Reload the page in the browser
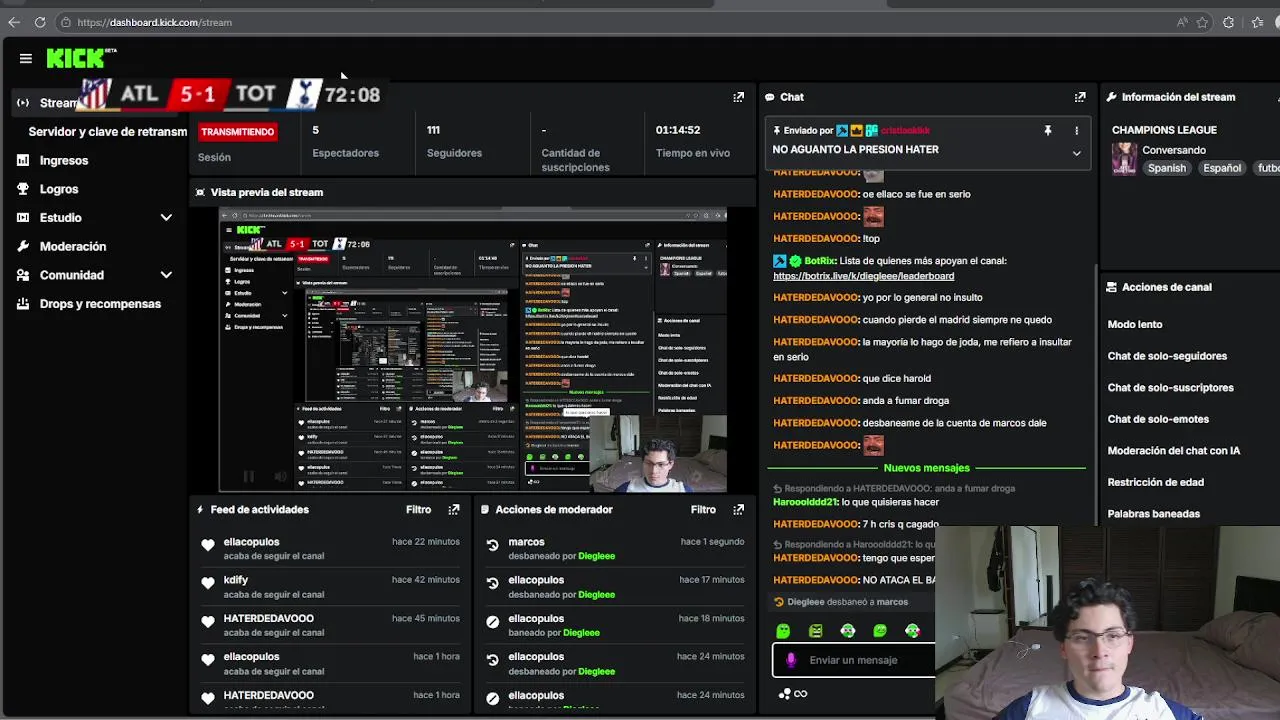The image size is (1280, 720). [x=40, y=22]
